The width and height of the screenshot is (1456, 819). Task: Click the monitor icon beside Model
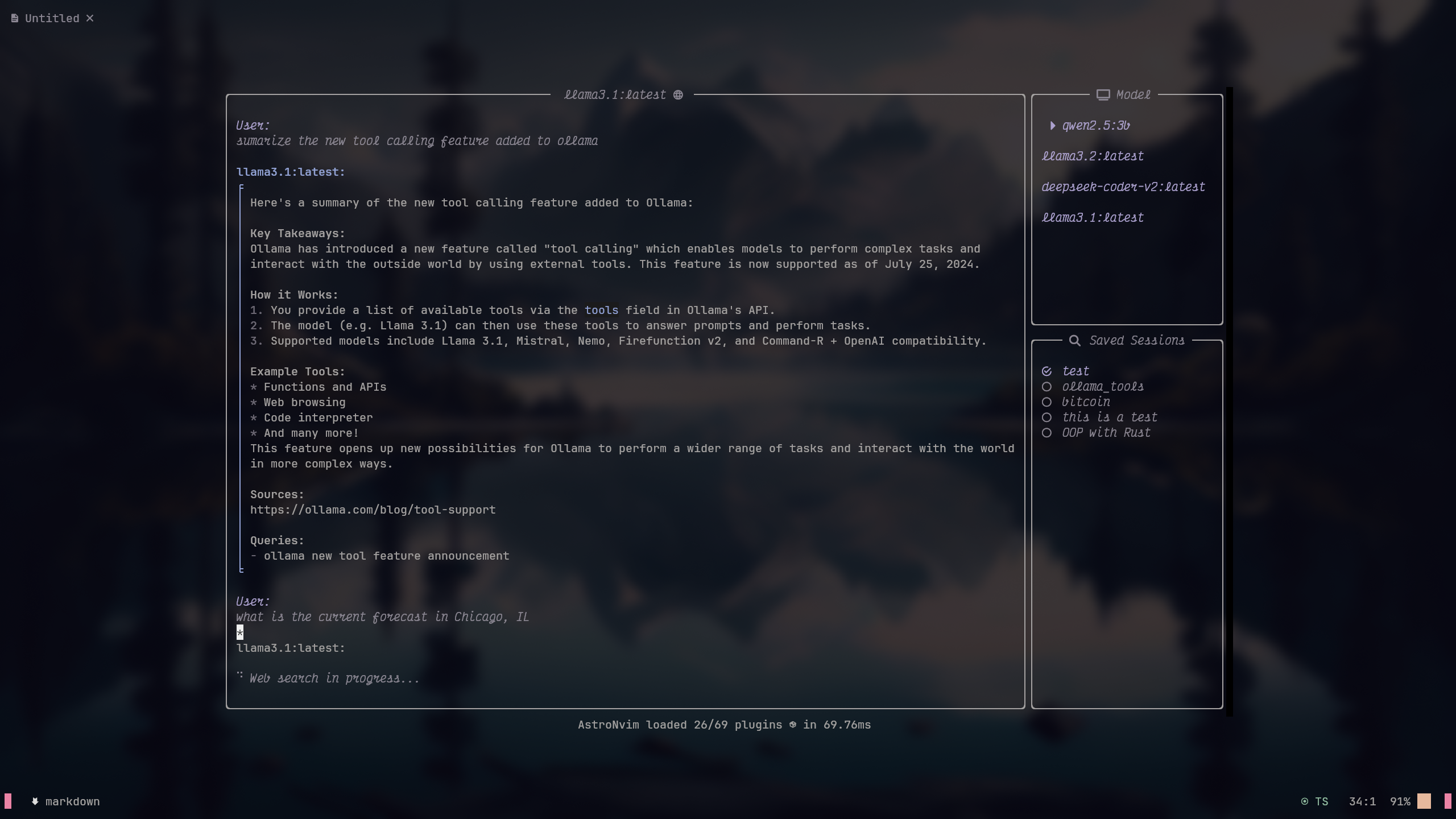1103,95
